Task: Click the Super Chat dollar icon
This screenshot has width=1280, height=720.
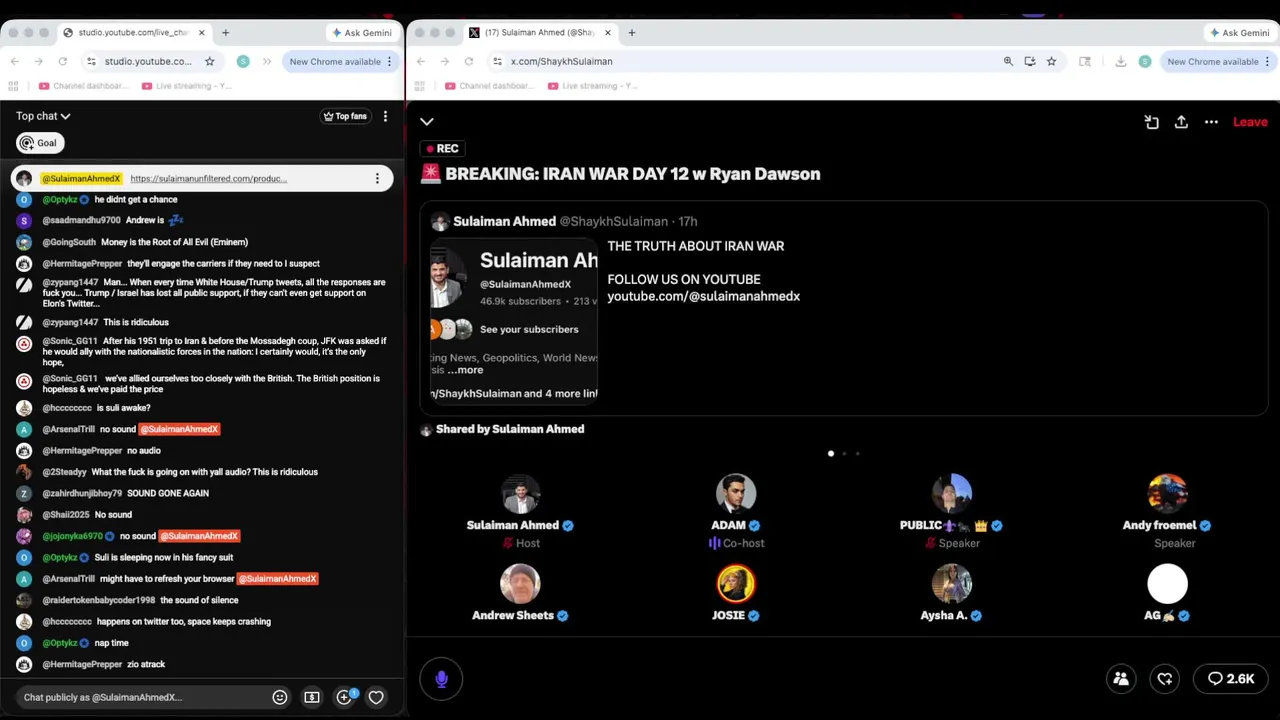Action: [x=312, y=697]
